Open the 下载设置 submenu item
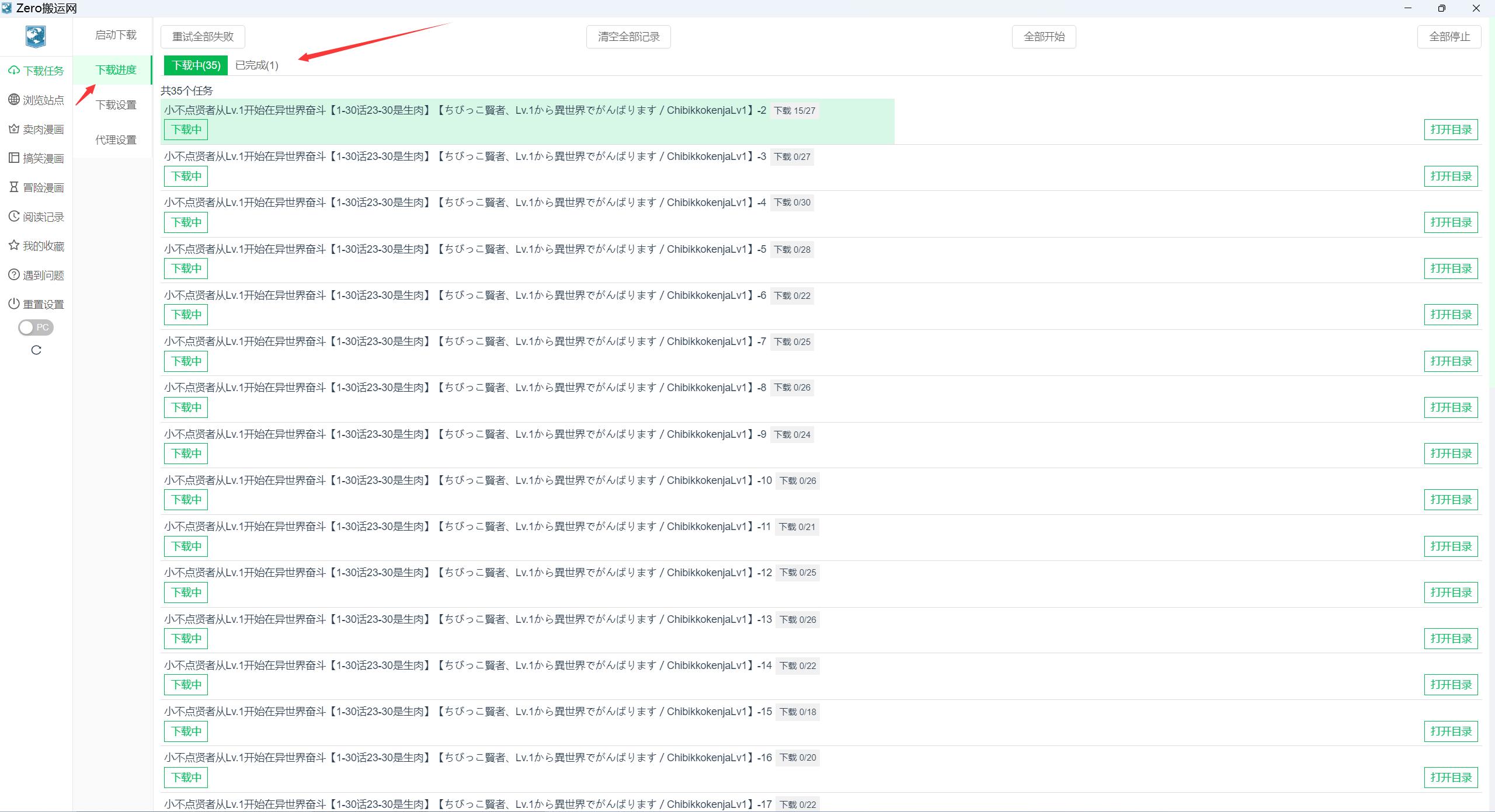 tap(116, 105)
